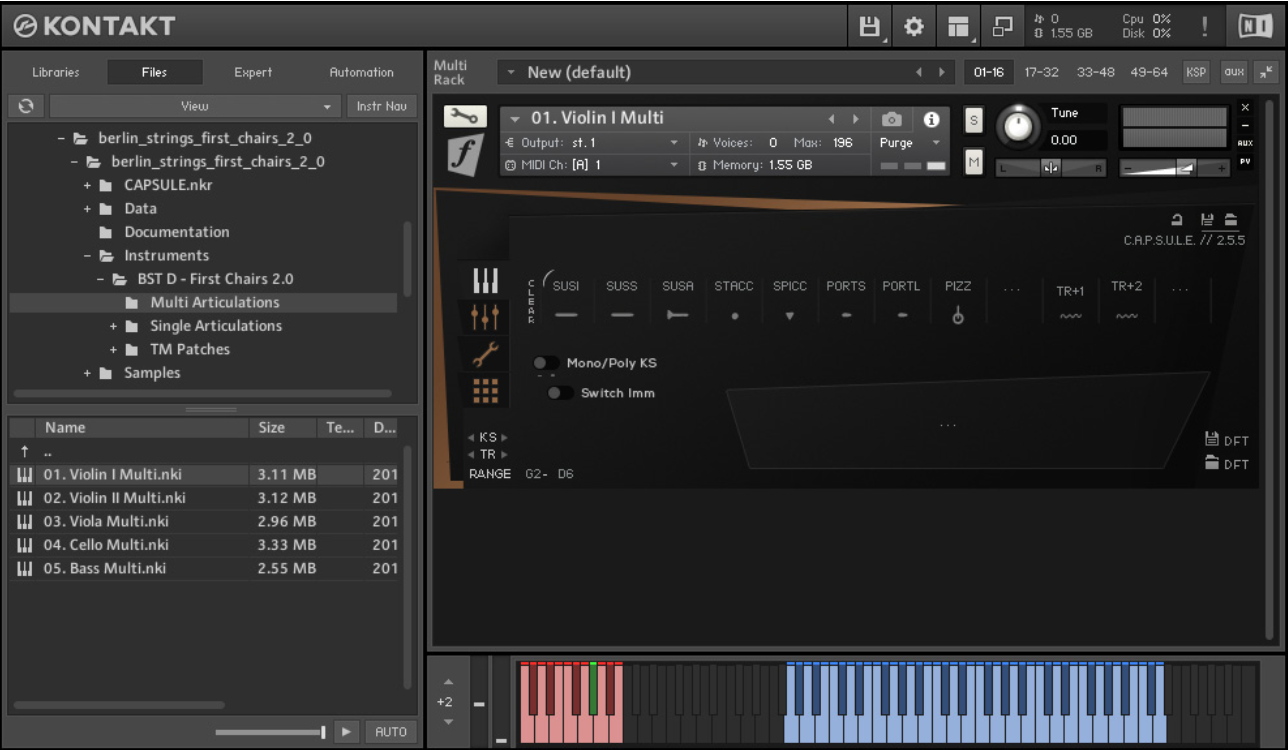Open the Output st.1 dropdown

(593, 143)
